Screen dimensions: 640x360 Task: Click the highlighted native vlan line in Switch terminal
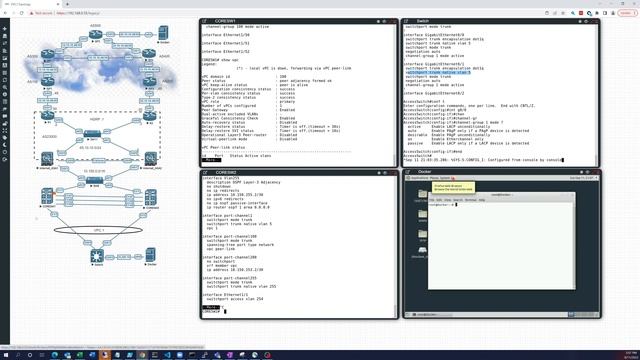point(438,73)
